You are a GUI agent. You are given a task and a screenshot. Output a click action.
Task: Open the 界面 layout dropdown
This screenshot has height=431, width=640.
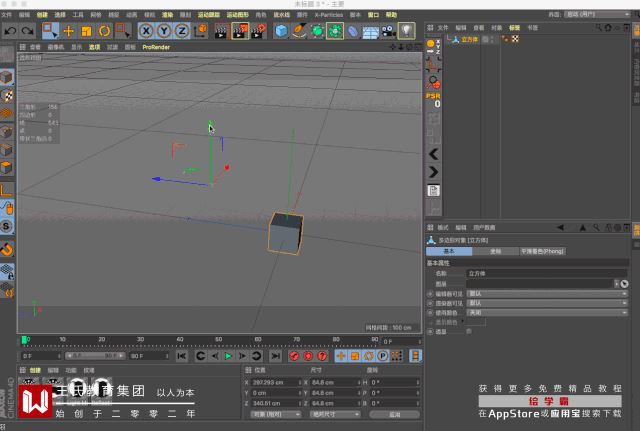tap(597, 14)
